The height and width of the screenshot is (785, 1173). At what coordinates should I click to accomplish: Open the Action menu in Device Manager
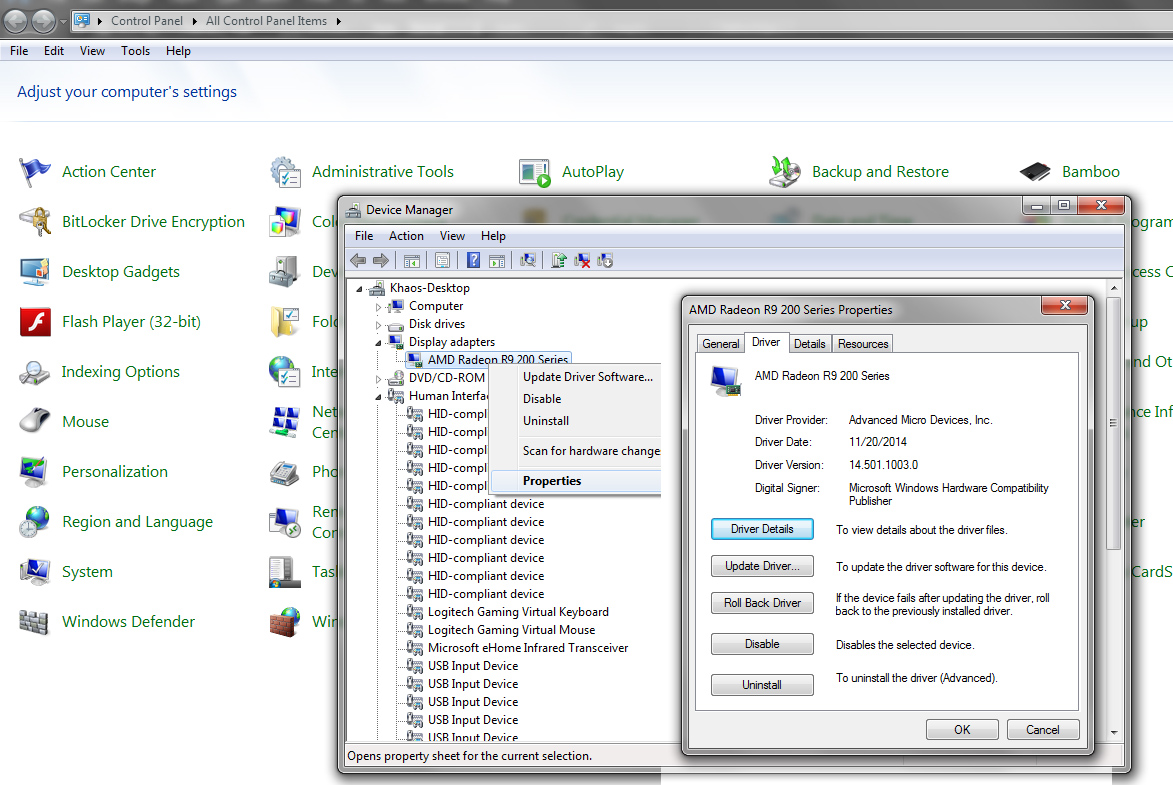(x=406, y=236)
